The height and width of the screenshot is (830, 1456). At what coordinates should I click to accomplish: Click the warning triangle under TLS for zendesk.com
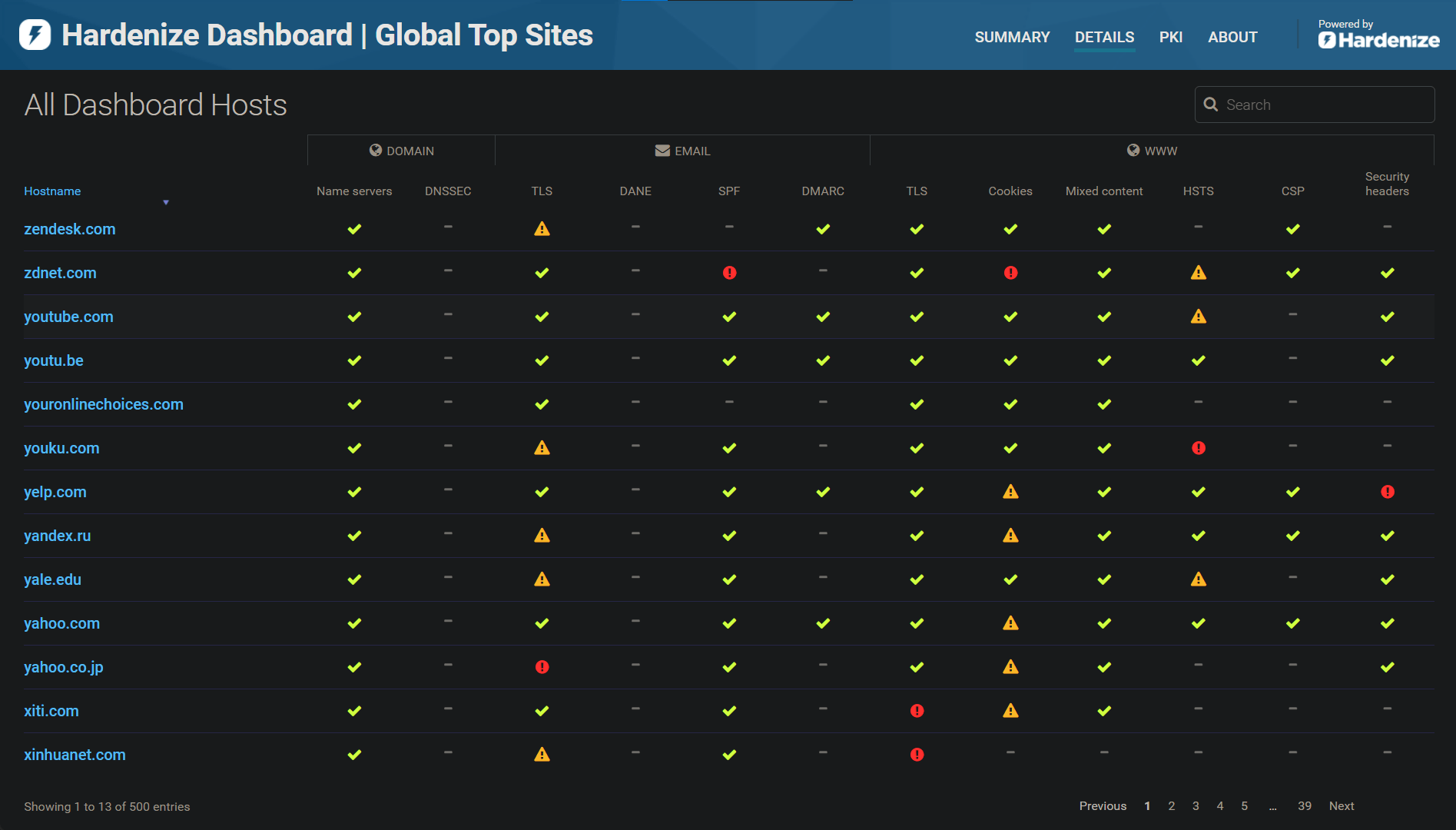point(542,228)
